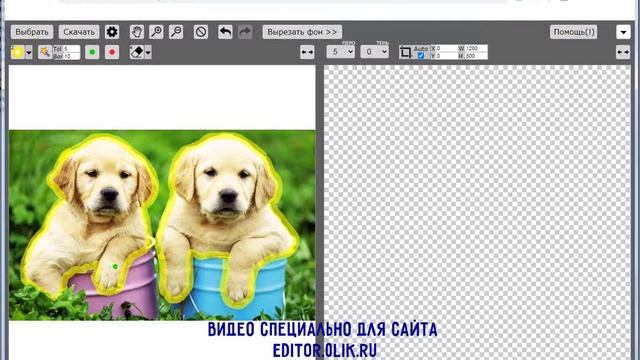Redo with the right arrow icon
Screen dimensions: 640x360
245,32
